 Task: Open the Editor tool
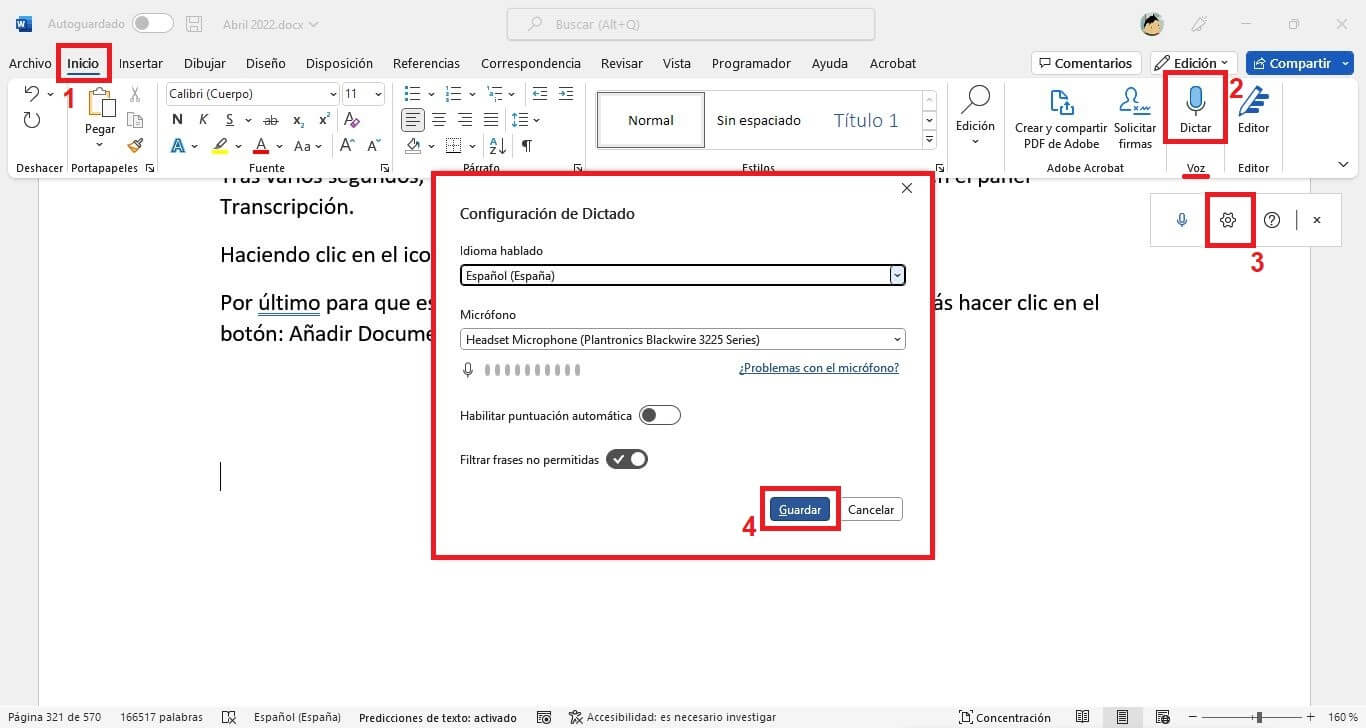tap(1253, 111)
